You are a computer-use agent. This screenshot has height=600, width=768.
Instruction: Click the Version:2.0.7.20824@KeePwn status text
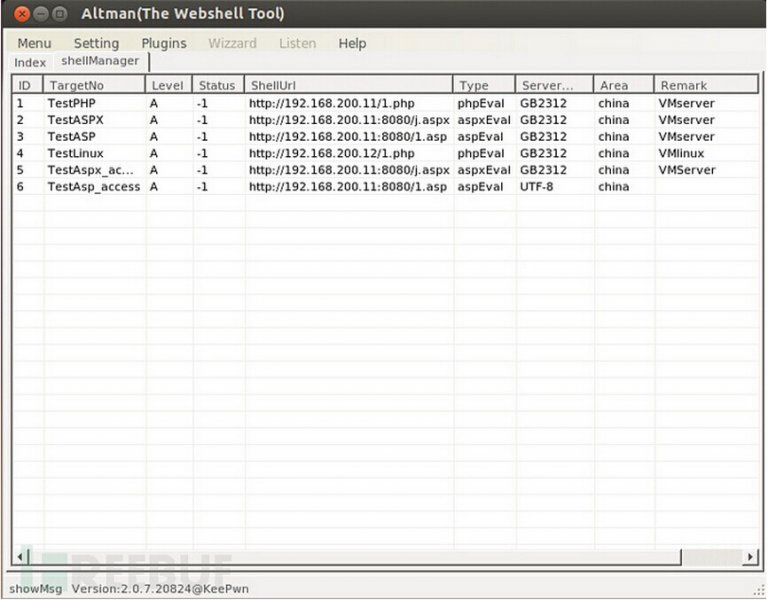160,589
